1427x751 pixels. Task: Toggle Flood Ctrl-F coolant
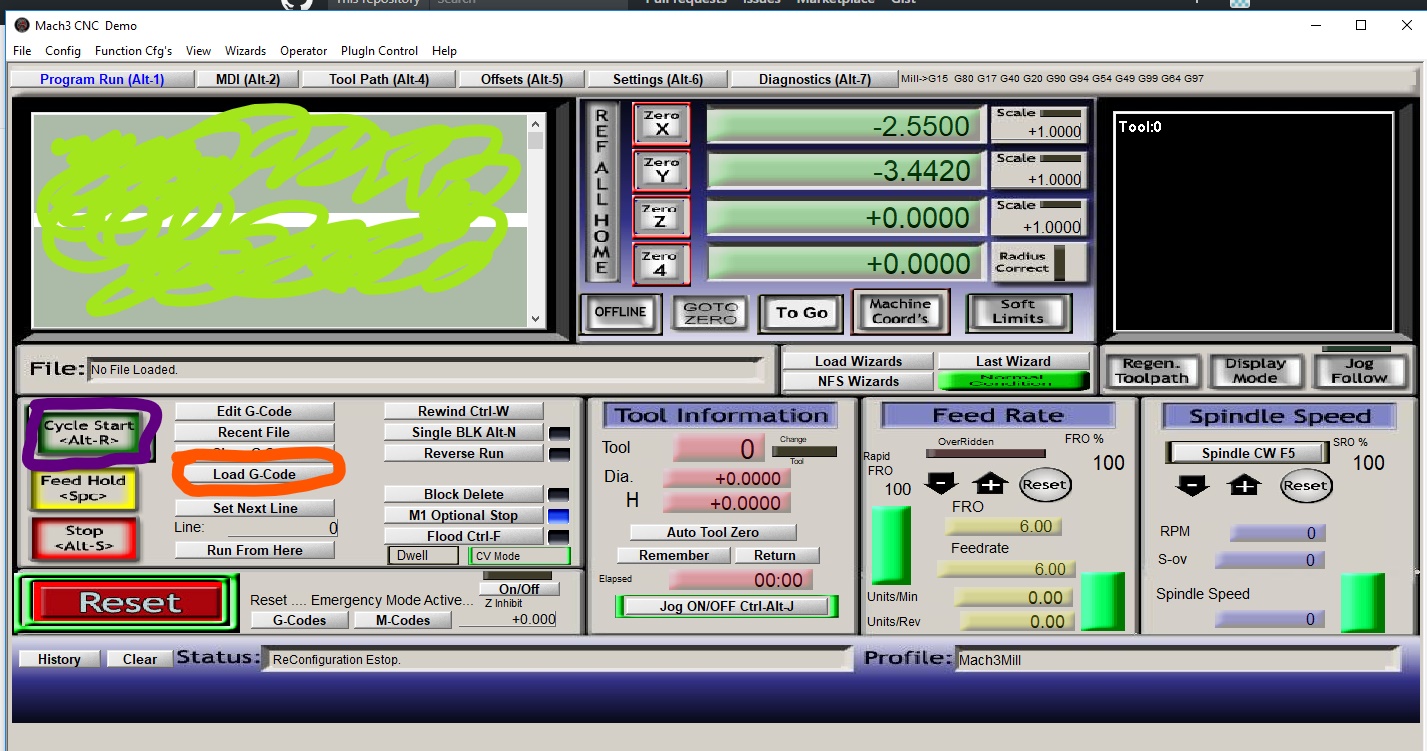click(x=464, y=536)
